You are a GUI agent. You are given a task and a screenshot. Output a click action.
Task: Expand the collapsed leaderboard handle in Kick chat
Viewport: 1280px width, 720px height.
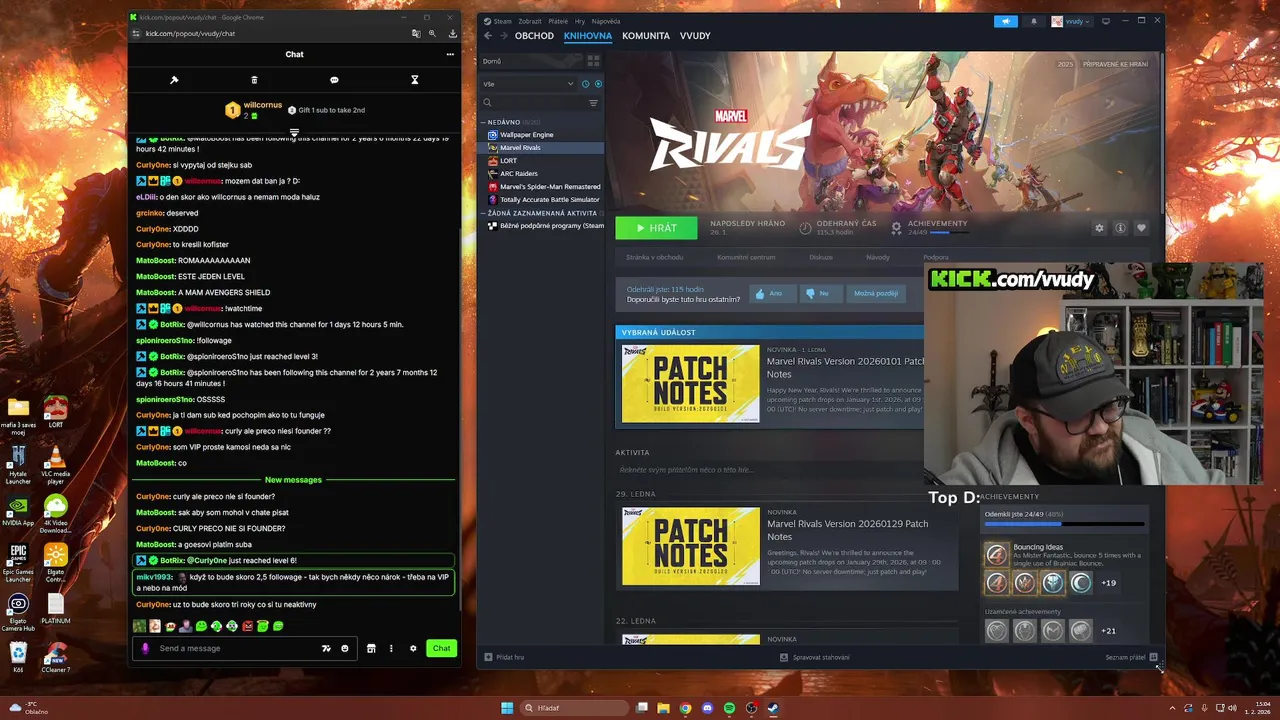click(x=294, y=133)
